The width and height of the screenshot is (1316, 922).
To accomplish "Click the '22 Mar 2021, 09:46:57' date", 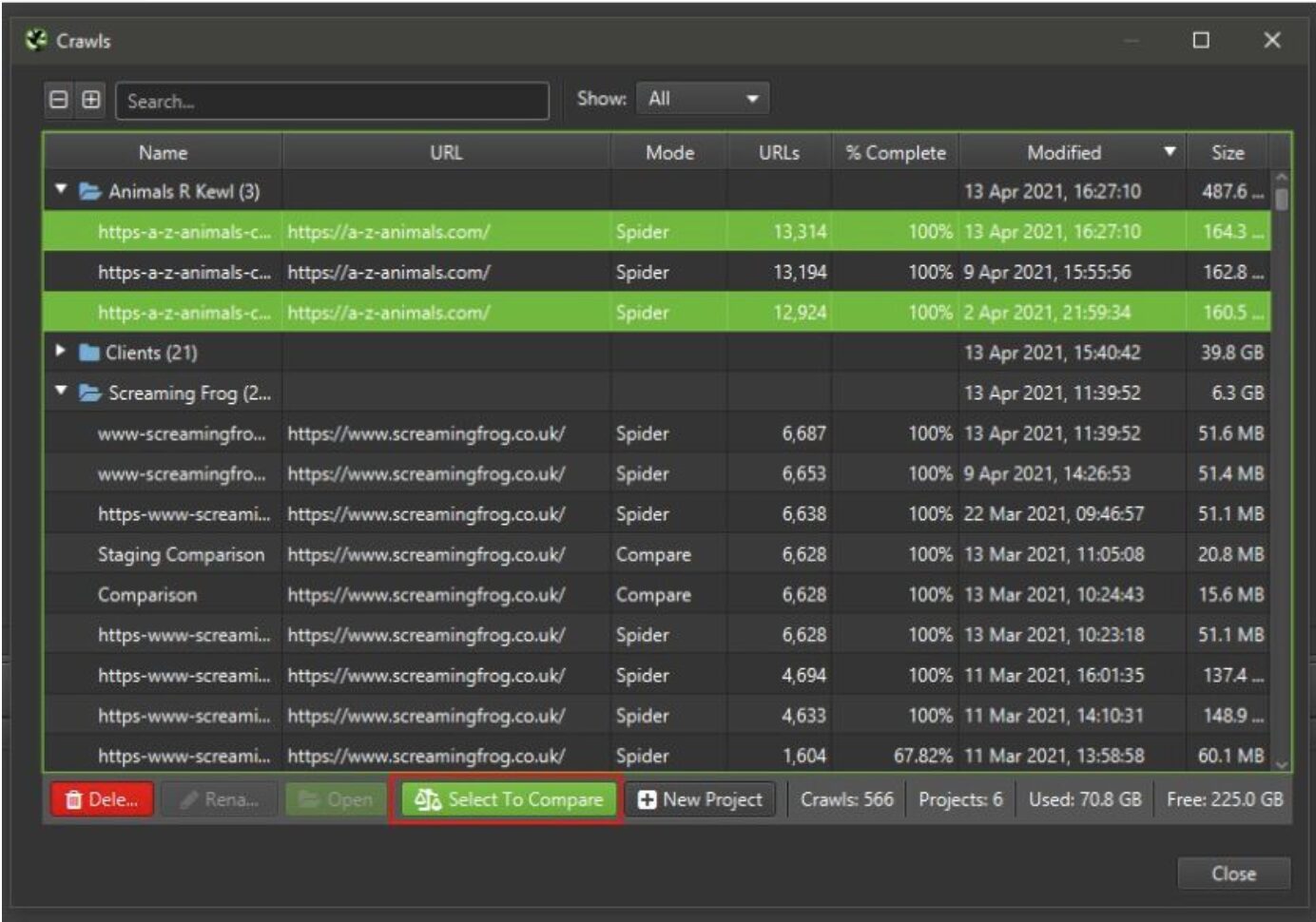I will (1054, 513).
